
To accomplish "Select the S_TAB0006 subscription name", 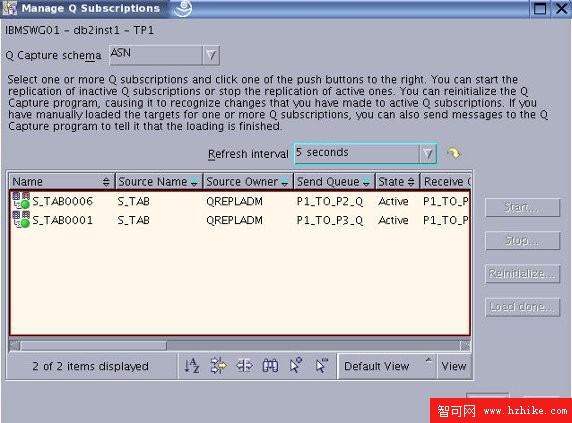I will (62, 201).
